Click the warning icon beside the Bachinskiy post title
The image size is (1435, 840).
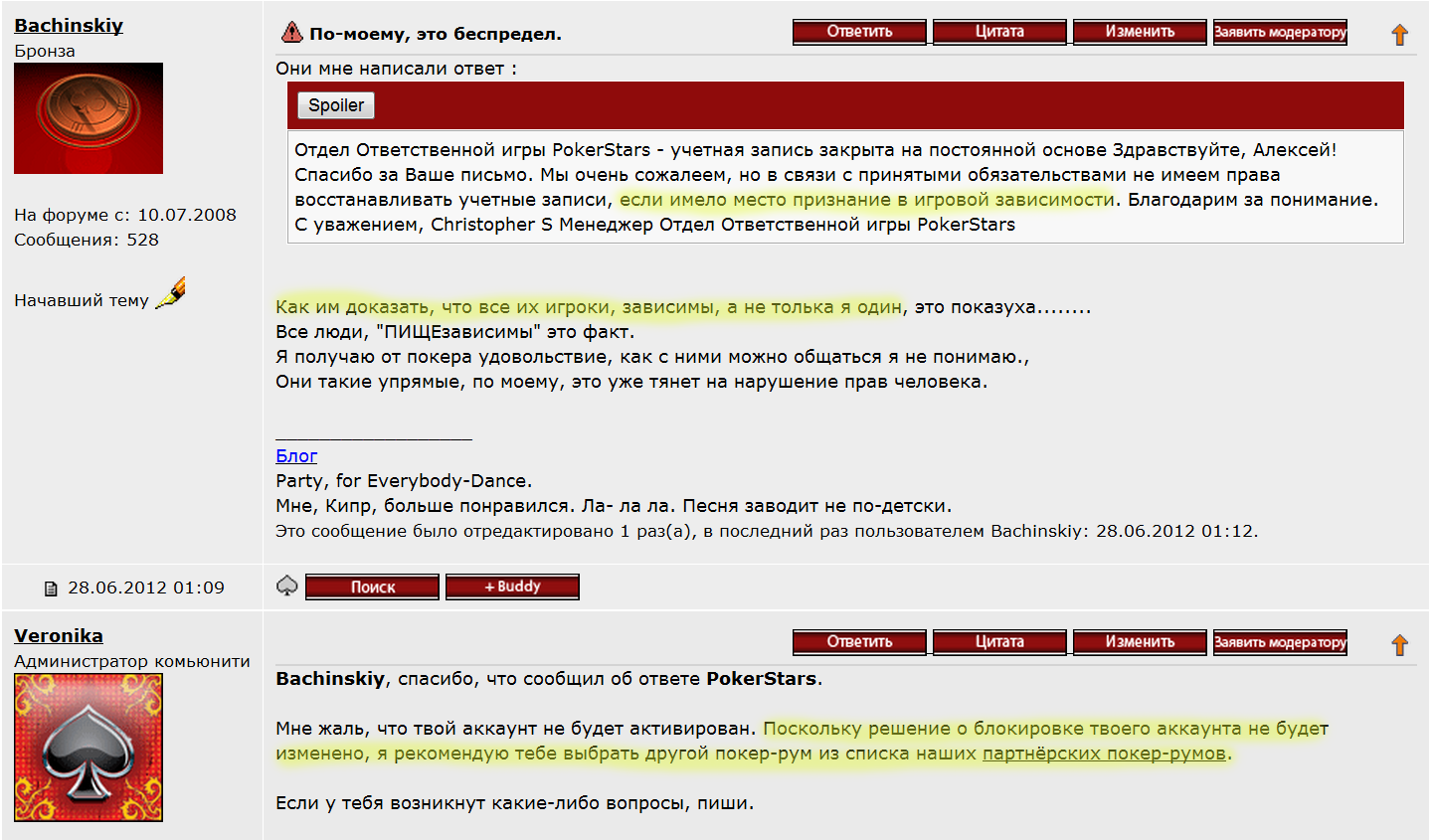[291, 33]
